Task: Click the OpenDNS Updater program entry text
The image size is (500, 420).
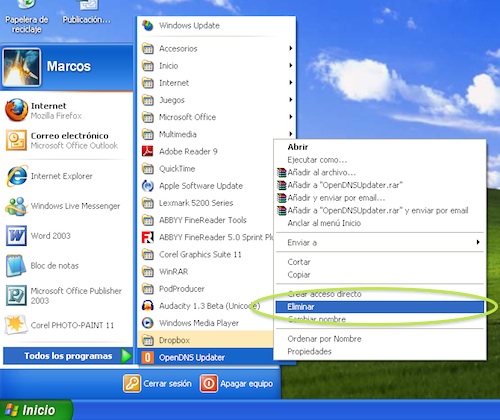Action: 192,357
